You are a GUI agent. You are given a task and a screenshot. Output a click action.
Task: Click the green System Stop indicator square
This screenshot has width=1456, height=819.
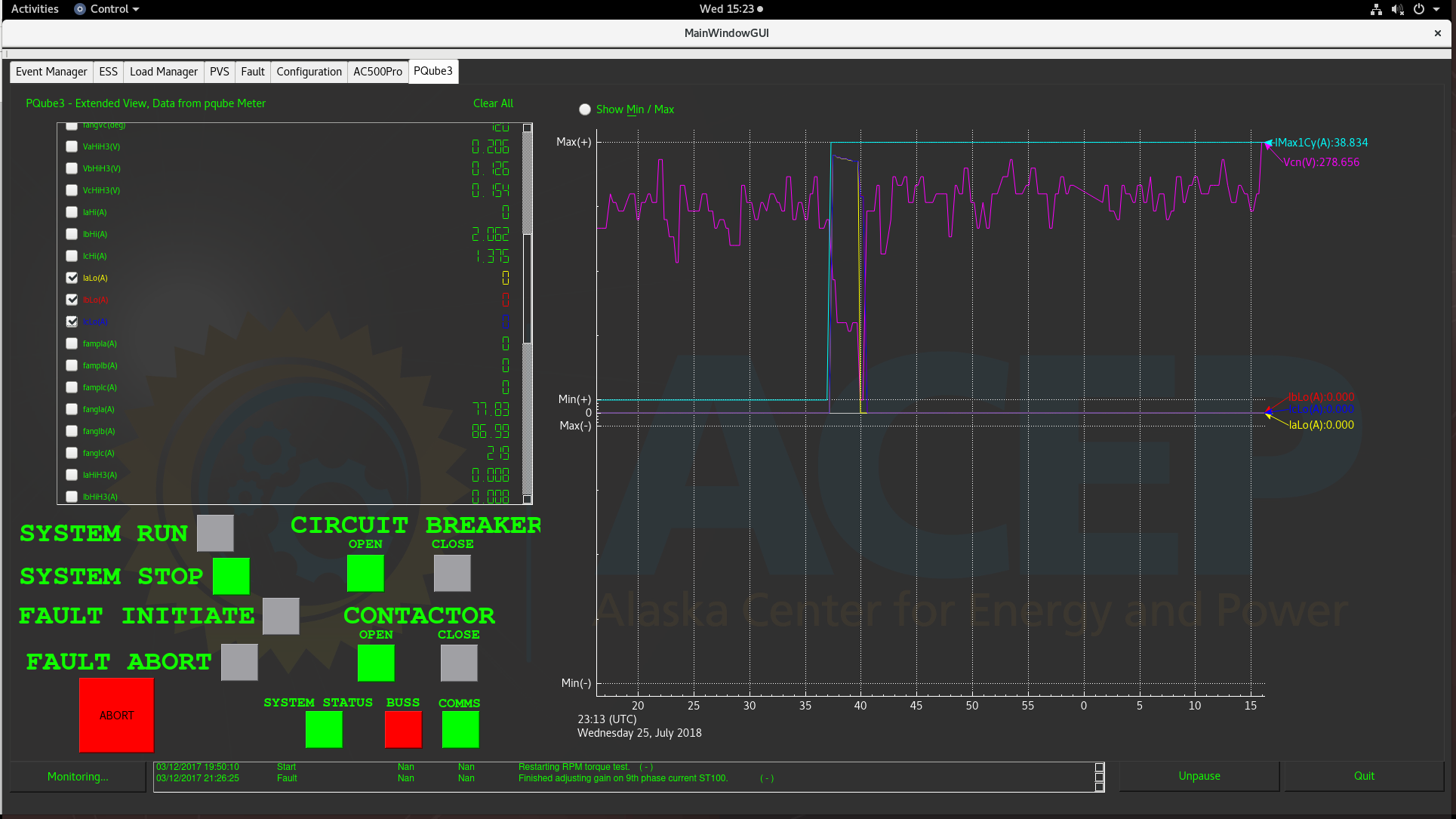(x=231, y=576)
